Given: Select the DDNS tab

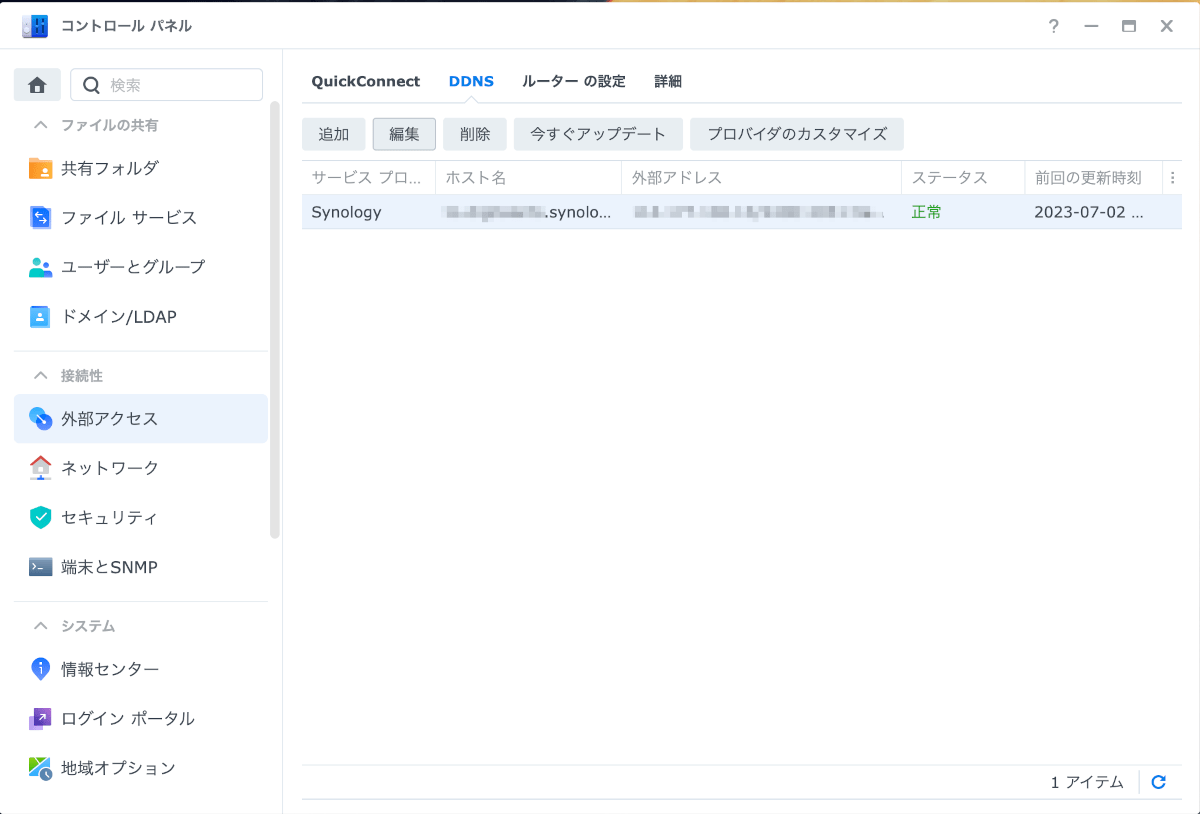Looking at the screenshot, I should [471, 81].
